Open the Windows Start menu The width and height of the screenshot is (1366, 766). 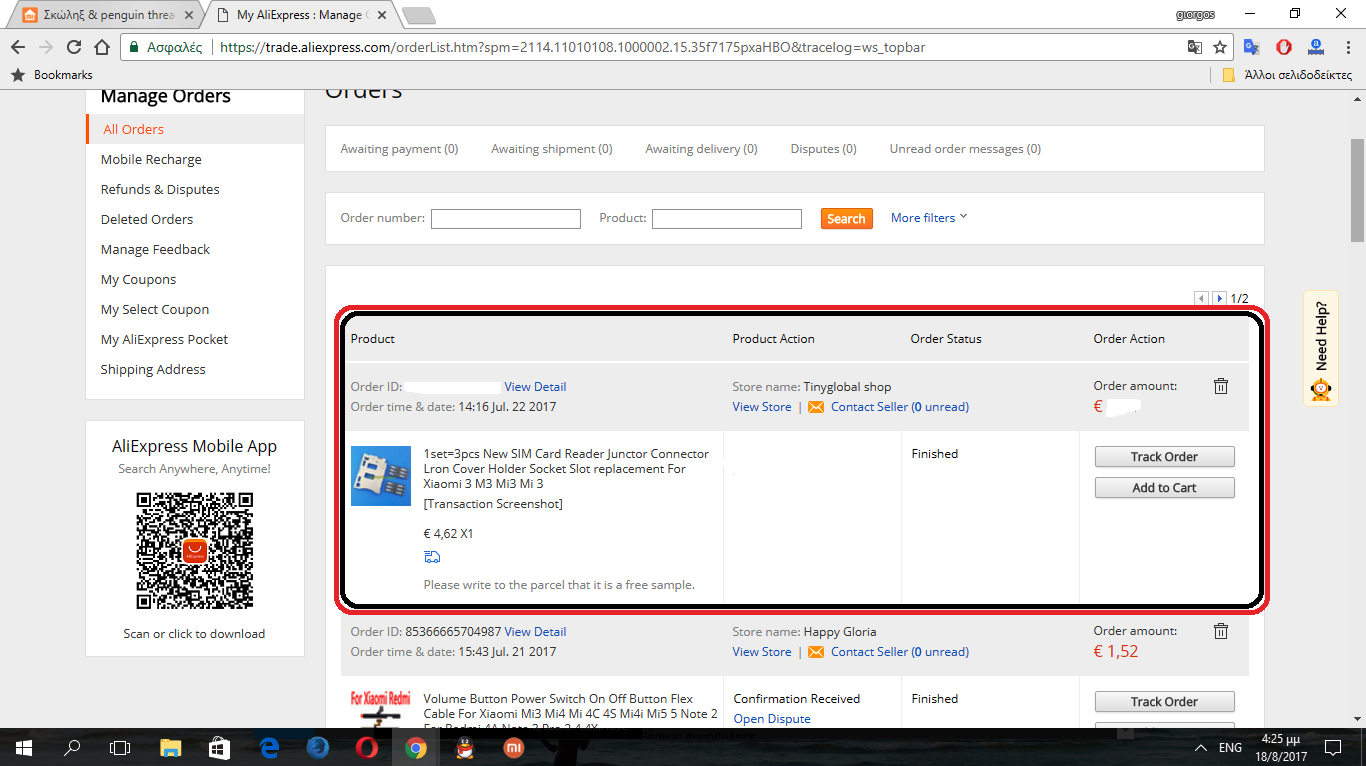24,747
